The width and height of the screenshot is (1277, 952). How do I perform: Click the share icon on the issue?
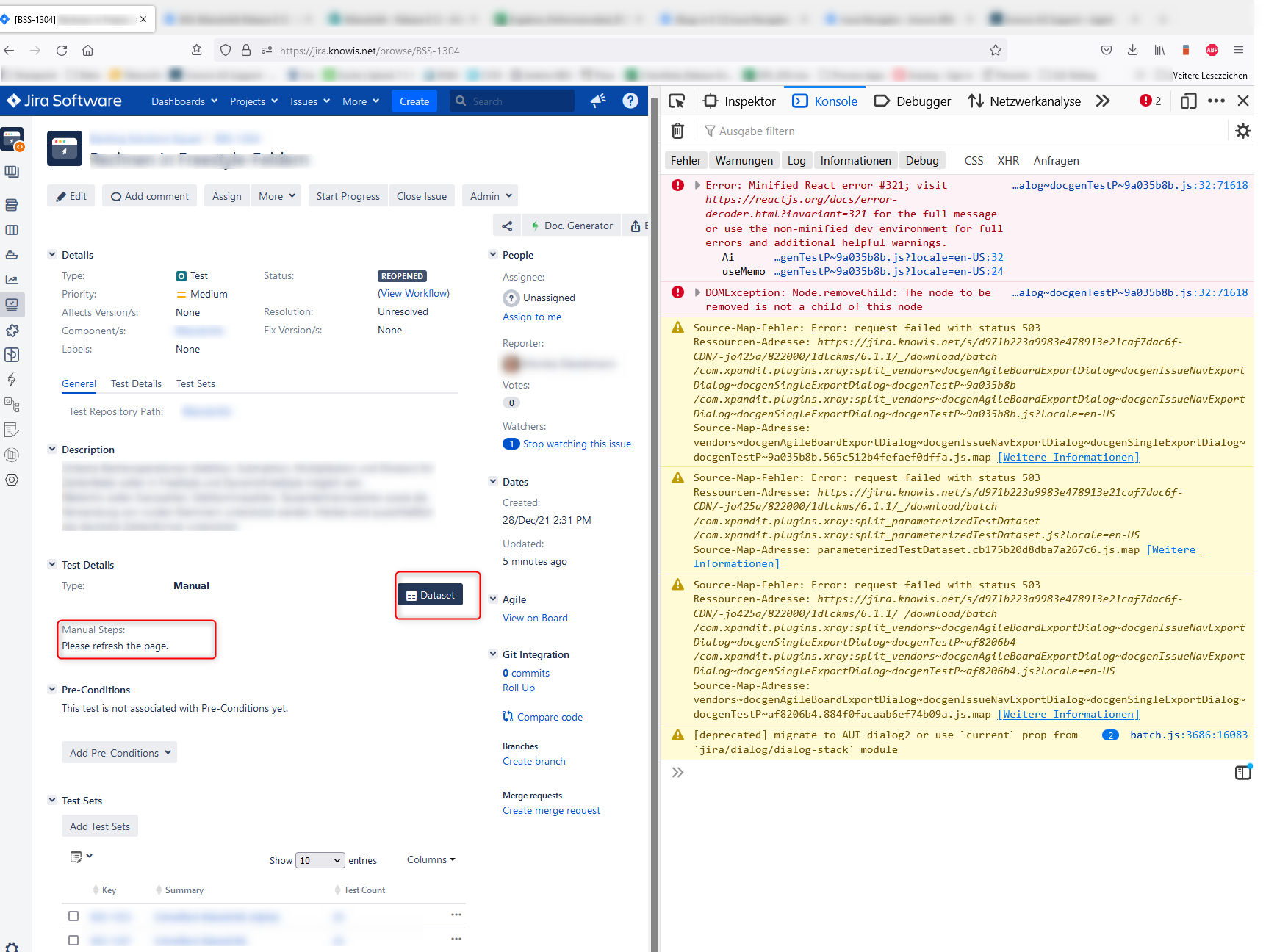click(x=506, y=226)
